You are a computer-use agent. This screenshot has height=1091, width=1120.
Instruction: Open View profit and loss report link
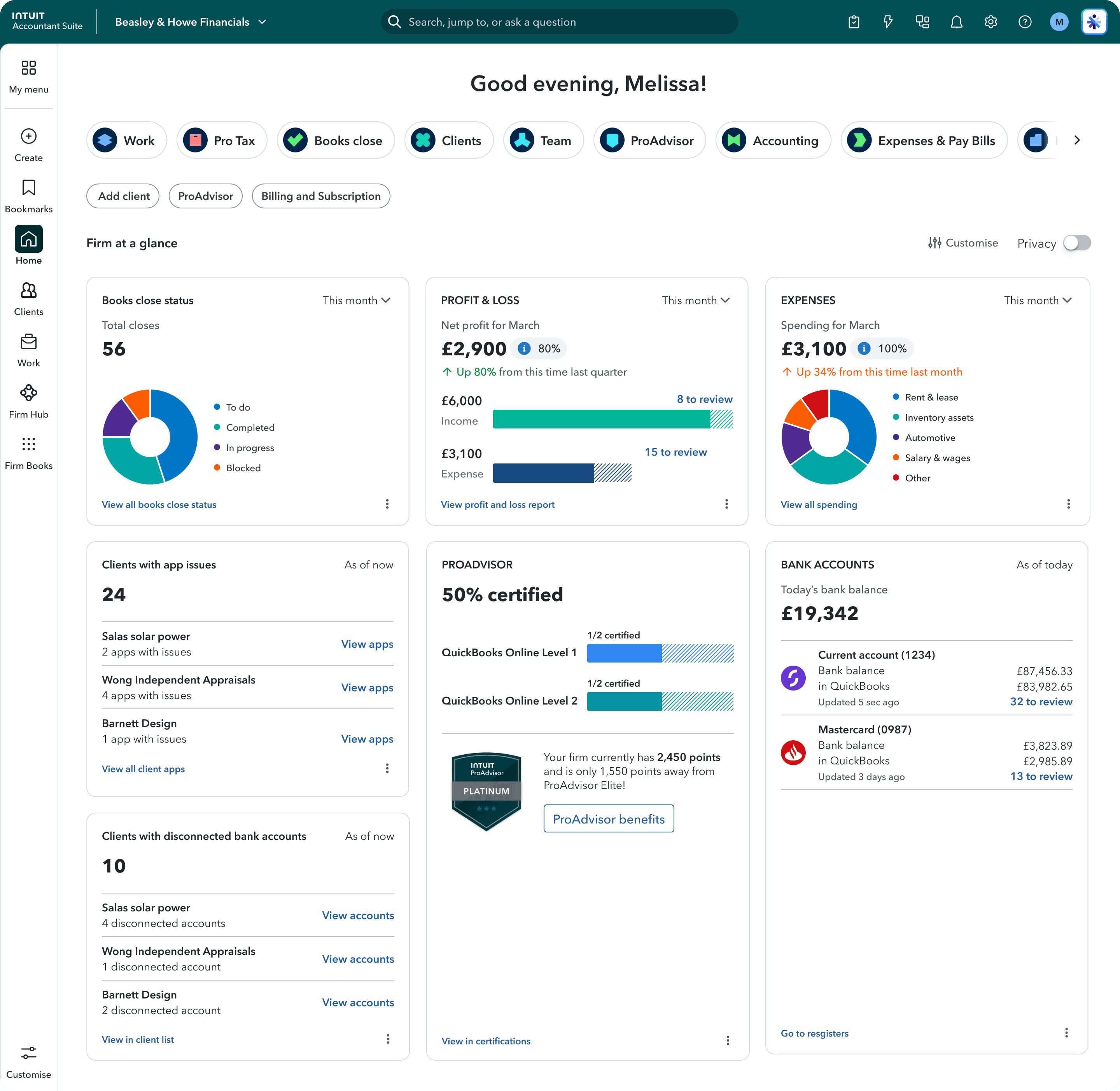497,505
